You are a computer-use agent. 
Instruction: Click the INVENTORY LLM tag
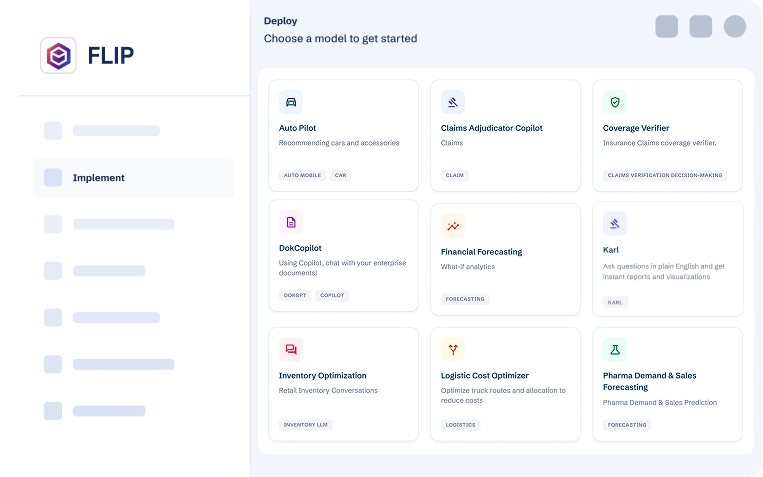(305, 424)
